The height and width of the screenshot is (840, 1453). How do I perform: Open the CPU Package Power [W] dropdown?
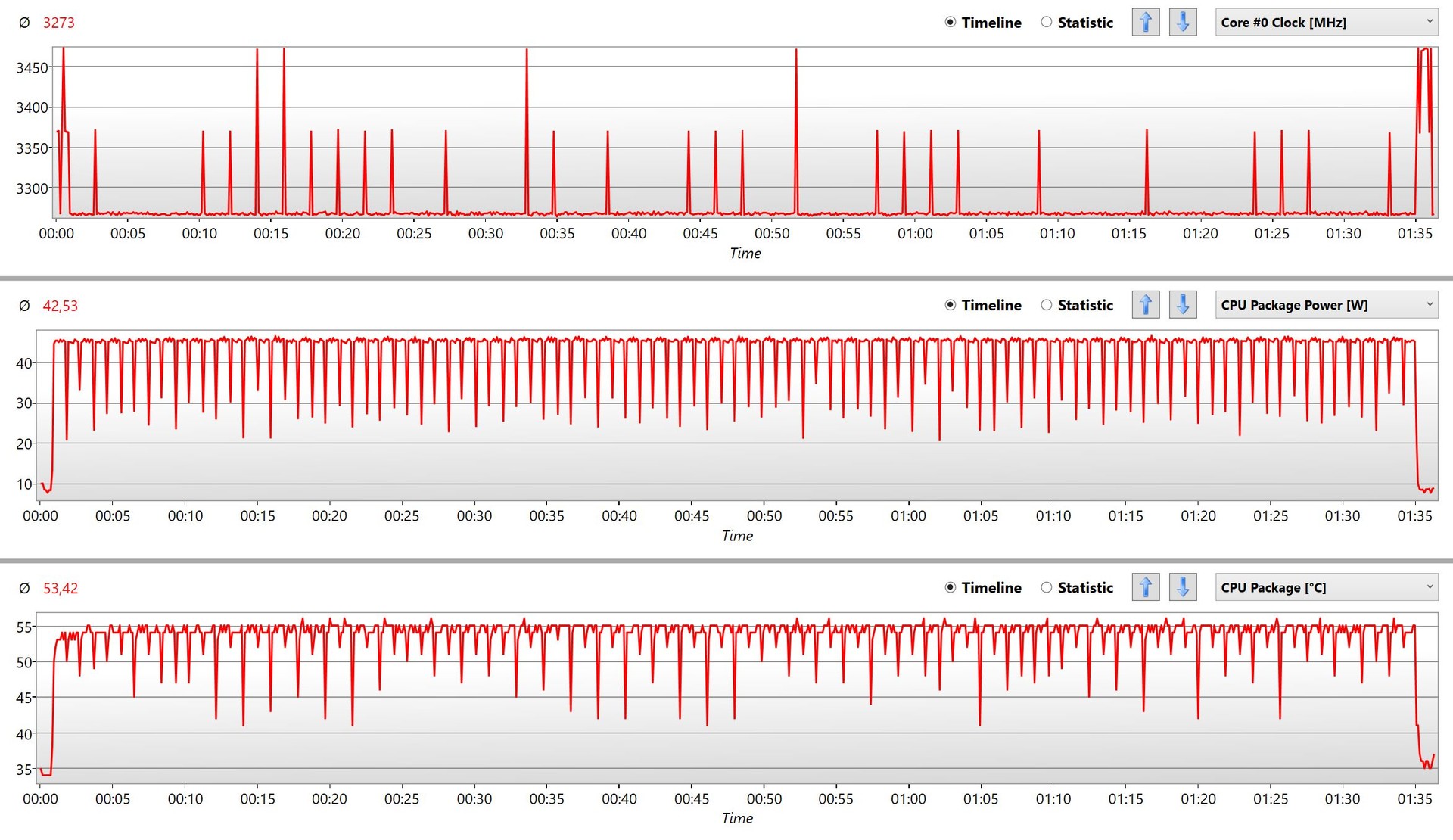point(1326,305)
